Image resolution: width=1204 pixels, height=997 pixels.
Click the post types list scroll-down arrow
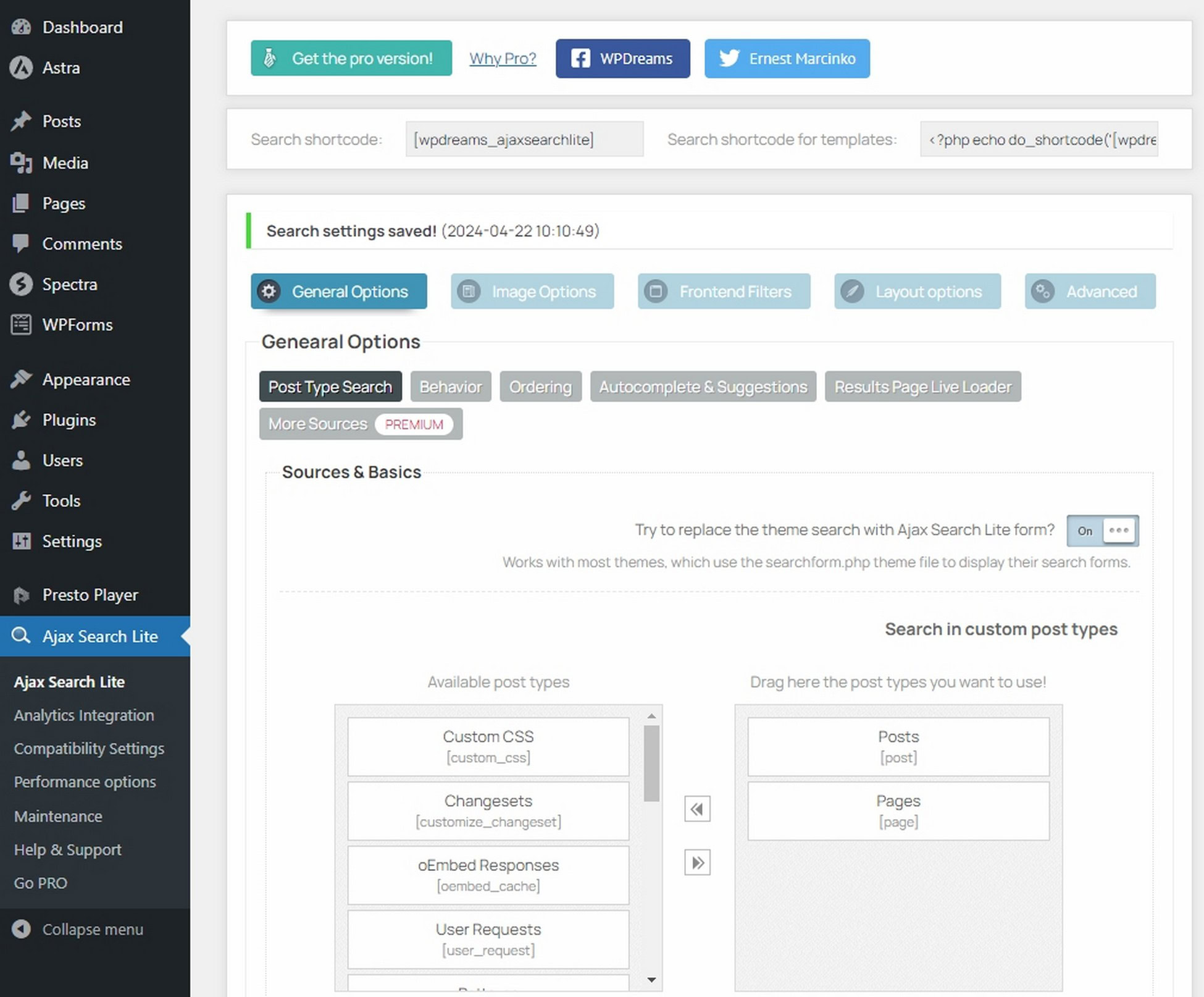[x=651, y=980]
